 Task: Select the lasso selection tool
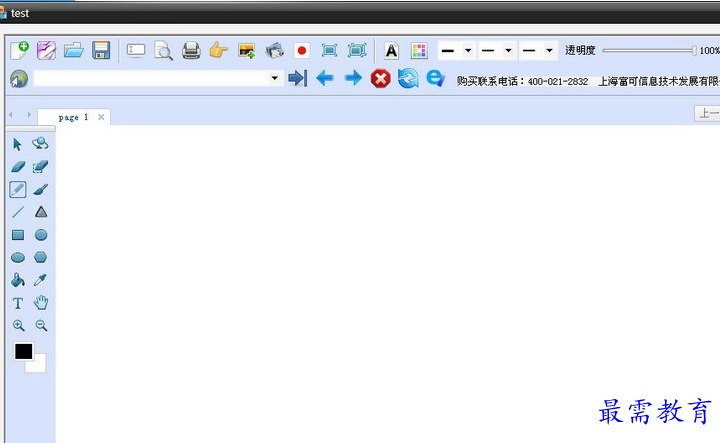tap(40, 144)
